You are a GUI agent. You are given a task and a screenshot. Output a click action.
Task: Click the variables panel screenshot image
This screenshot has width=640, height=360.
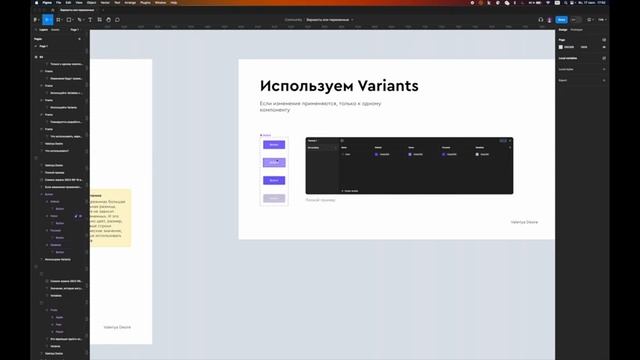(409, 166)
